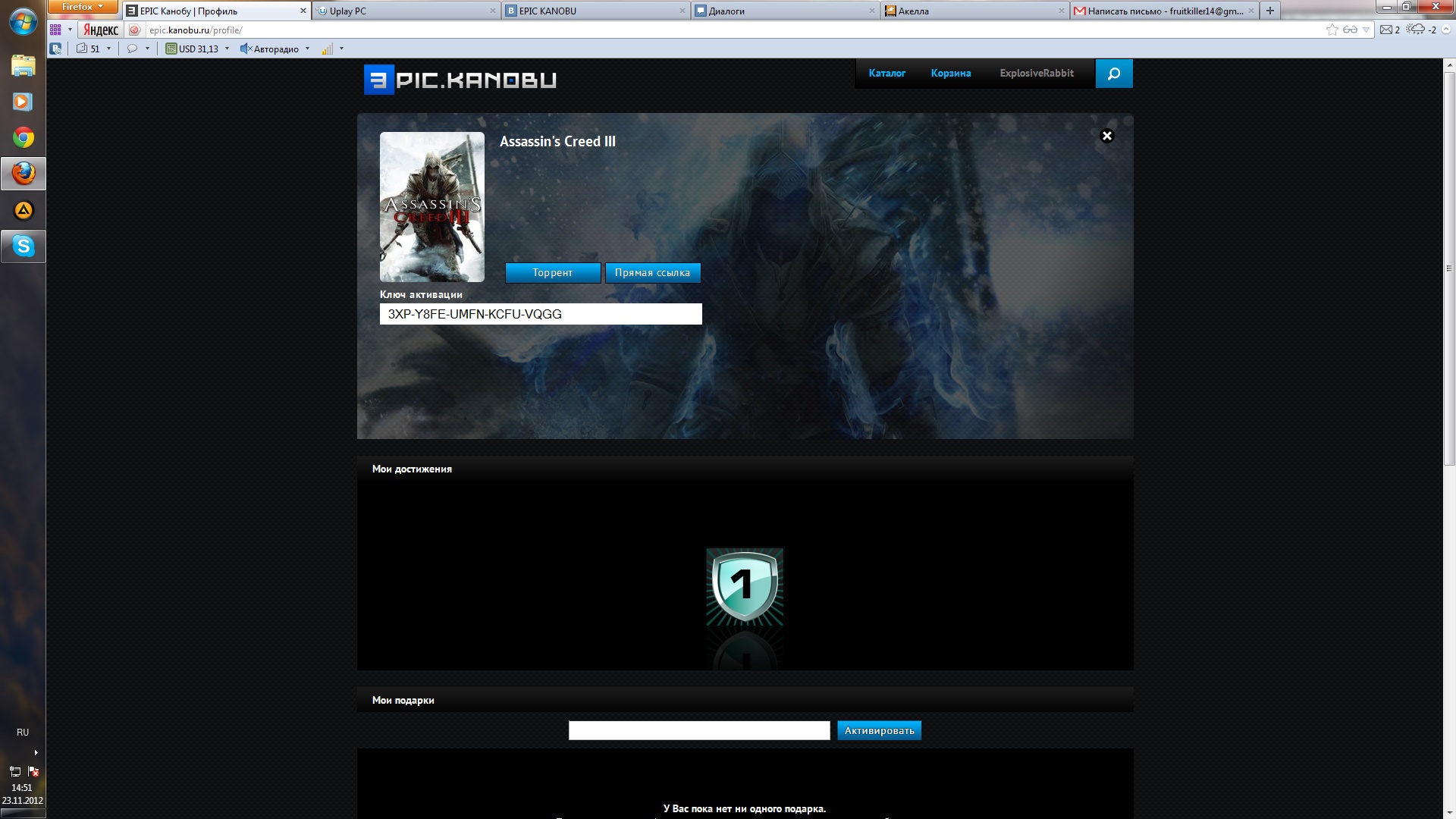Click the clock showing 14:51

[22, 788]
